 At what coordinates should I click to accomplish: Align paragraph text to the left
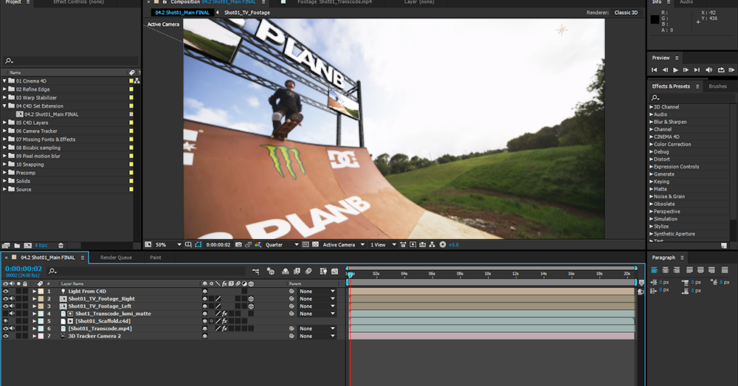[x=654, y=270]
